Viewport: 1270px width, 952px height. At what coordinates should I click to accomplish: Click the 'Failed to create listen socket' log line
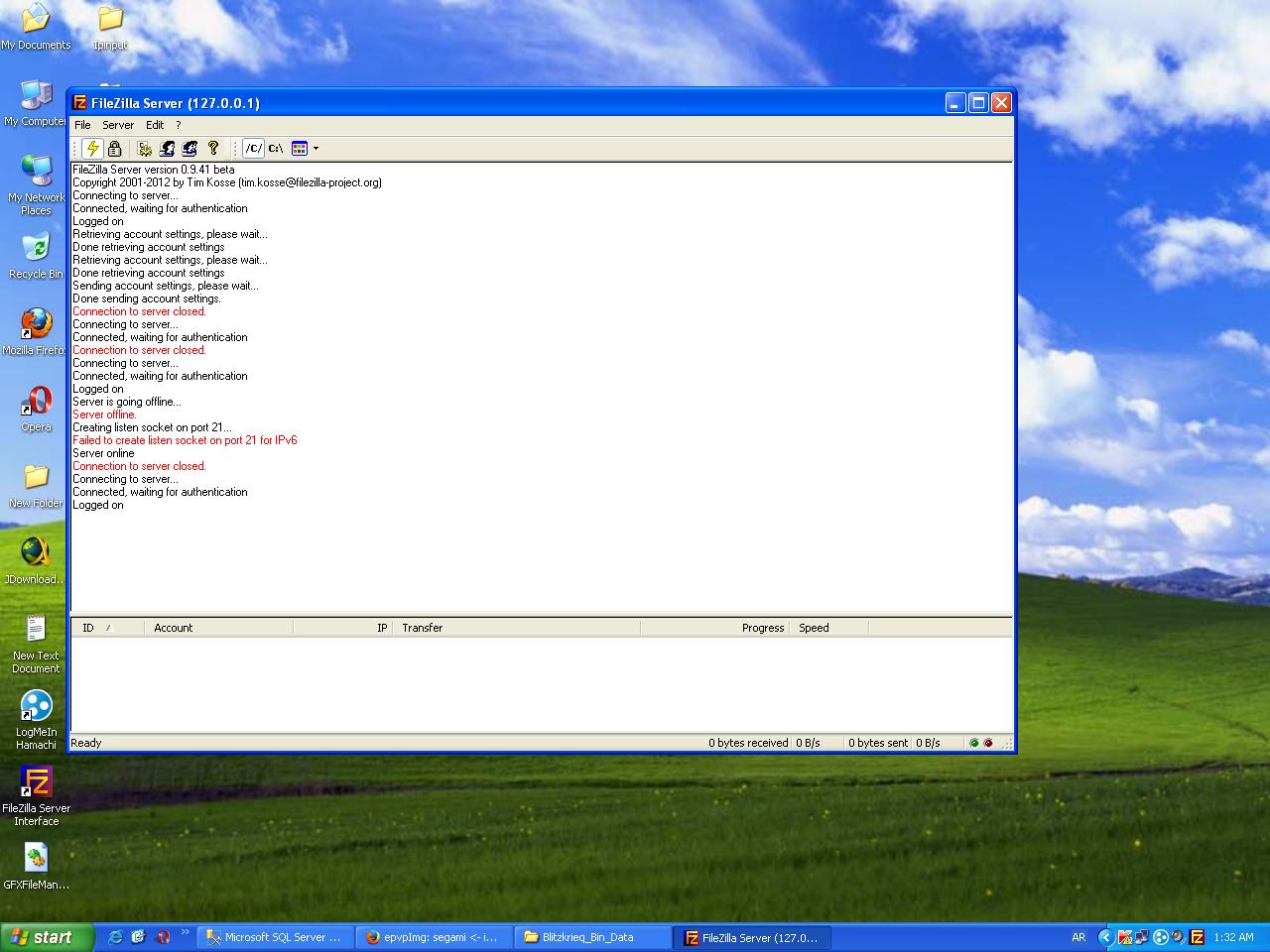(185, 440)
